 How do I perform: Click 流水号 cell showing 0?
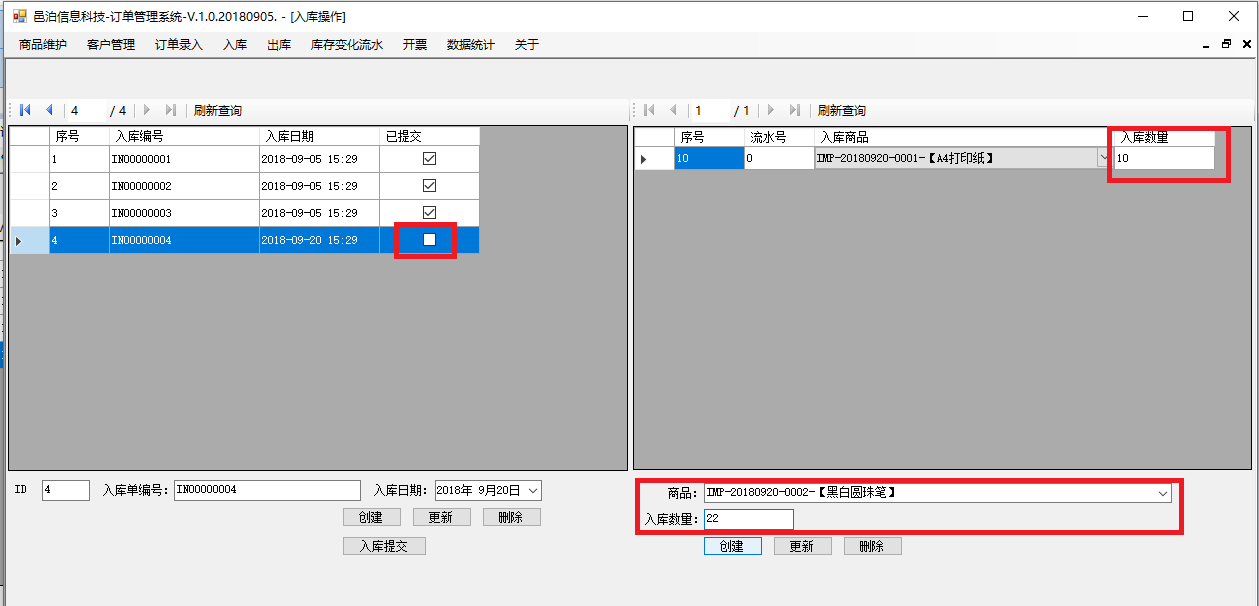(x=779, y=158)
